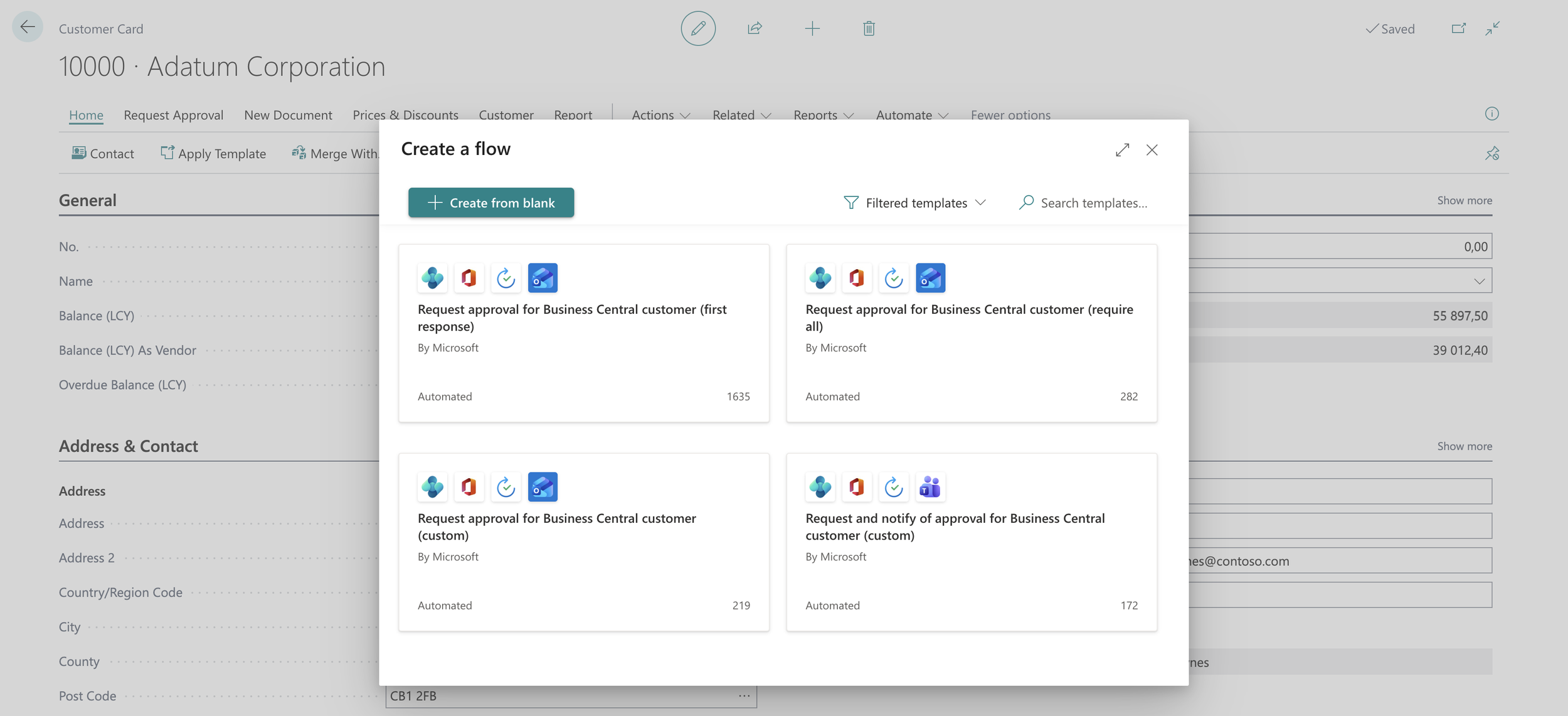This screenshot has height=716, width=1568.
Task: Expand the Create a flow dialog
Action: (x=1123, y=150)
